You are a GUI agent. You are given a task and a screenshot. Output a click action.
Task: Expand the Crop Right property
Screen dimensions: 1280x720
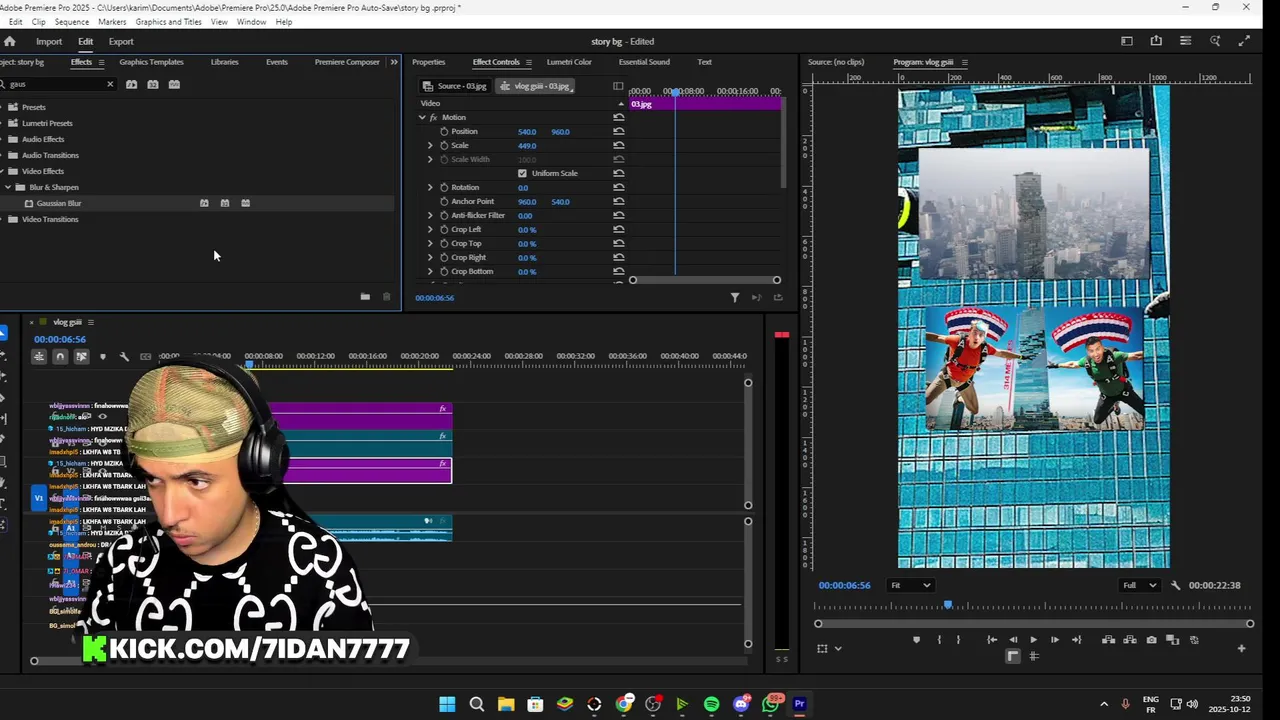click(x=431, y=257)
